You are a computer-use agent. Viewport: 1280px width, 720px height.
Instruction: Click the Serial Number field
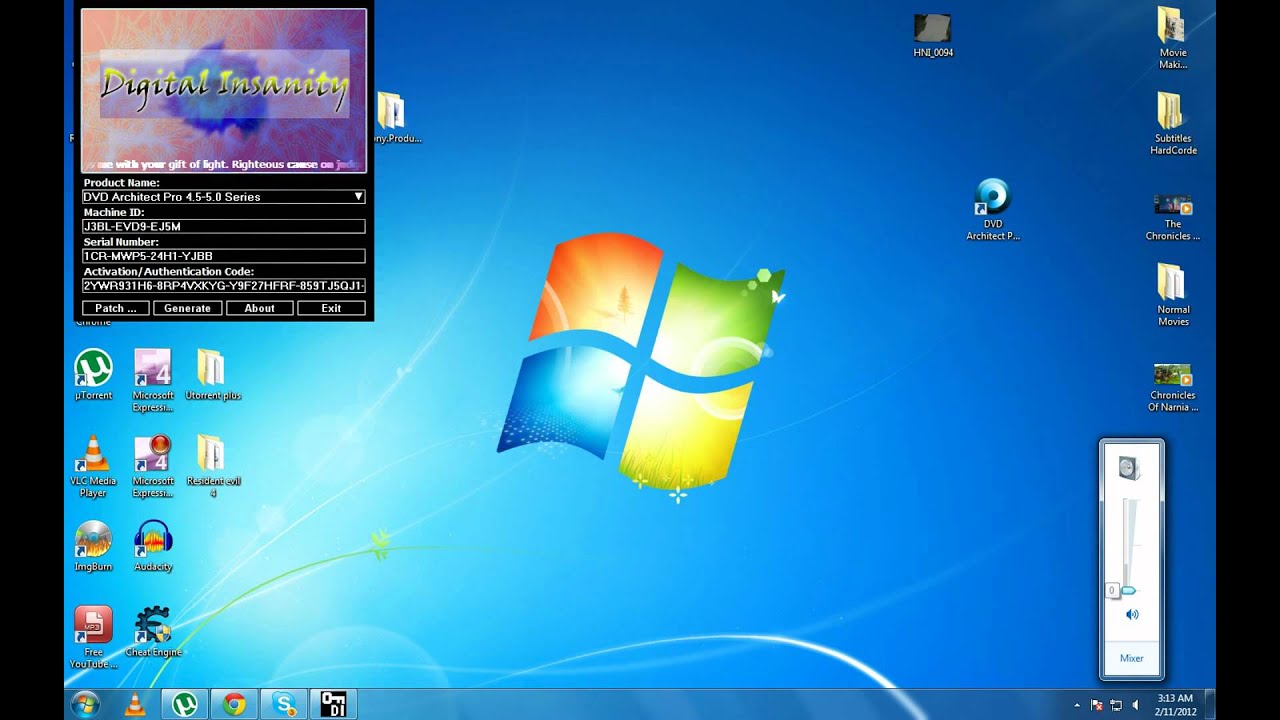pyautogui.click(x=224, y=256)
